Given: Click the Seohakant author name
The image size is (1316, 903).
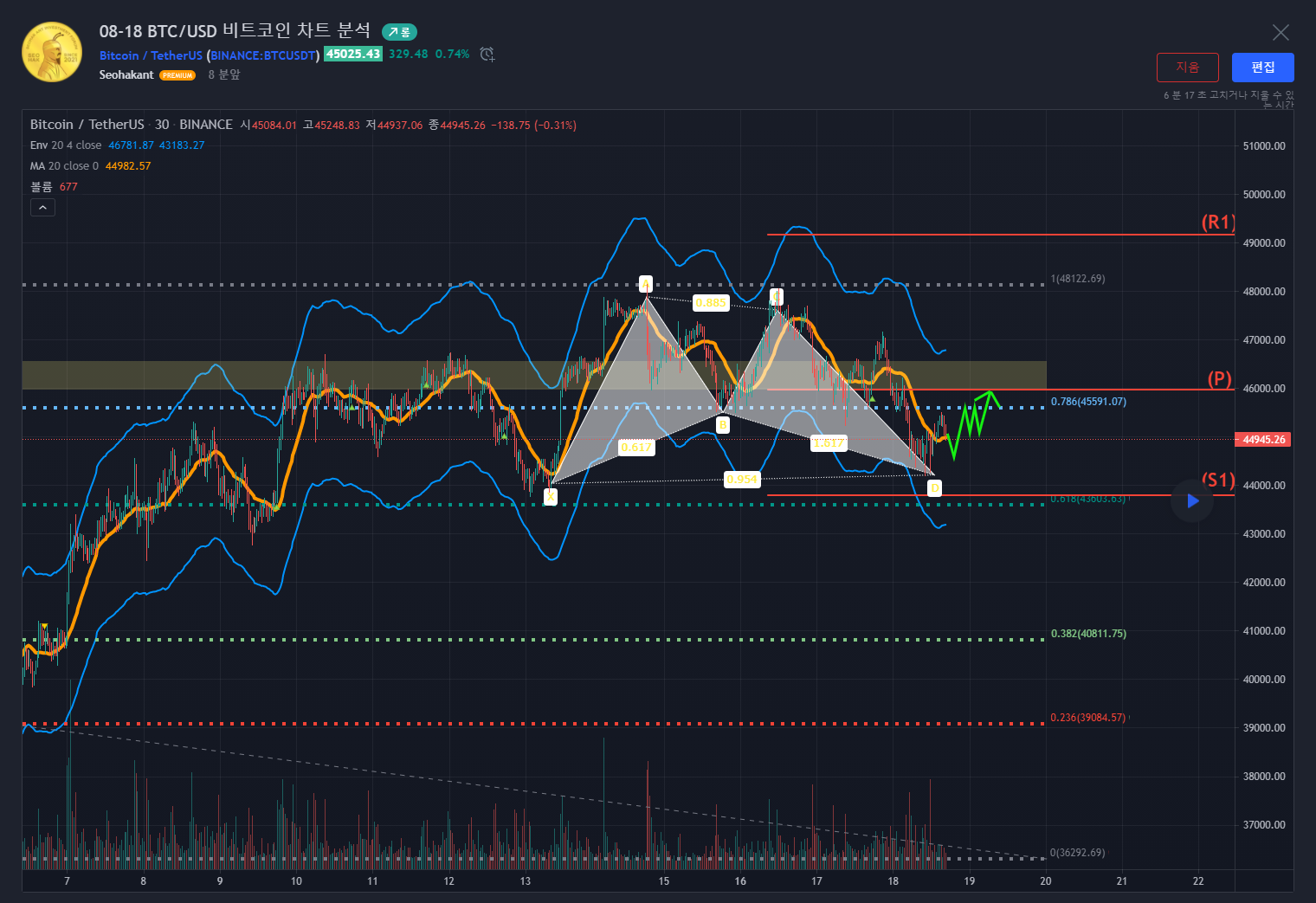Looking at the screenshot, I should click(x=126, y=75).
